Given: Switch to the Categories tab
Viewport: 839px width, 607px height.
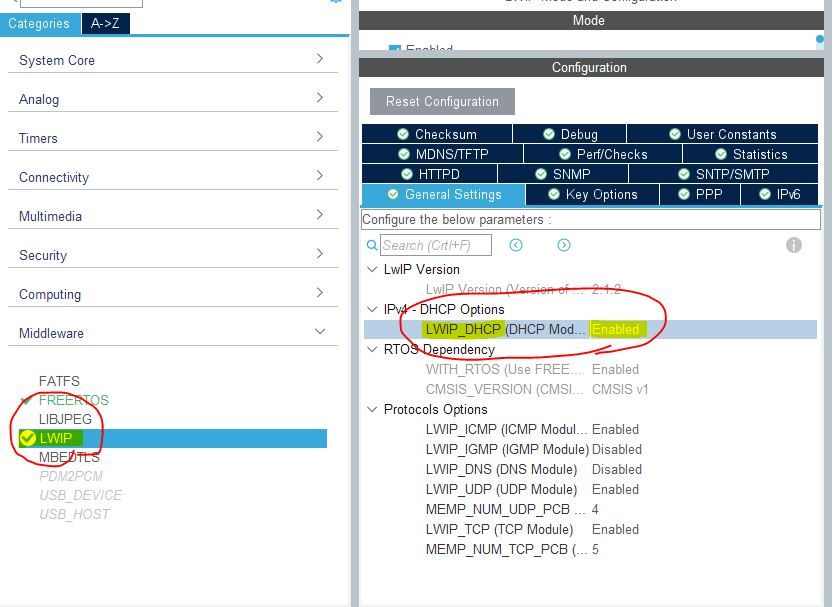Looking at the screenshot, I should [40, 24].
